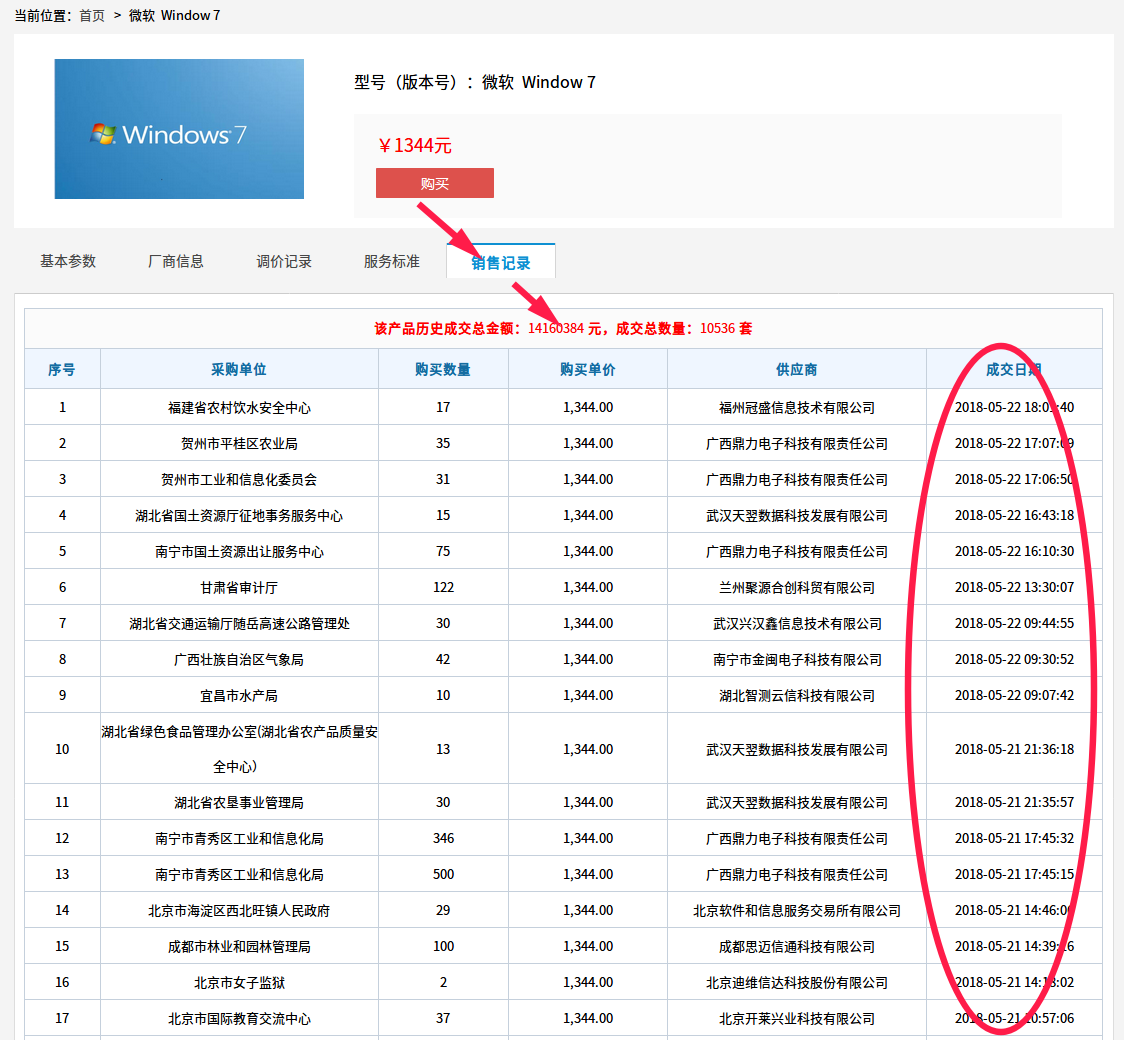1124x1040 pixels.
Task: Click quantity 346 in row 12
Action: [x=443, y=838]
